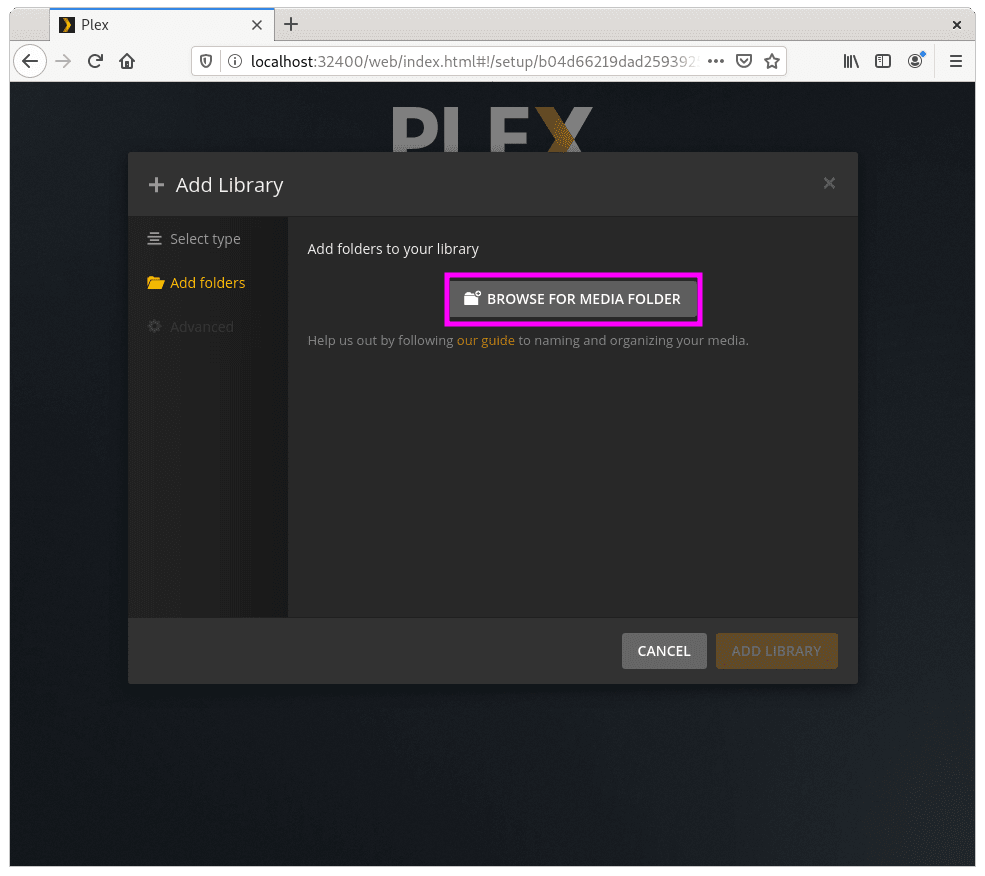Close the Add Library dialog with X

click(829, 183)
